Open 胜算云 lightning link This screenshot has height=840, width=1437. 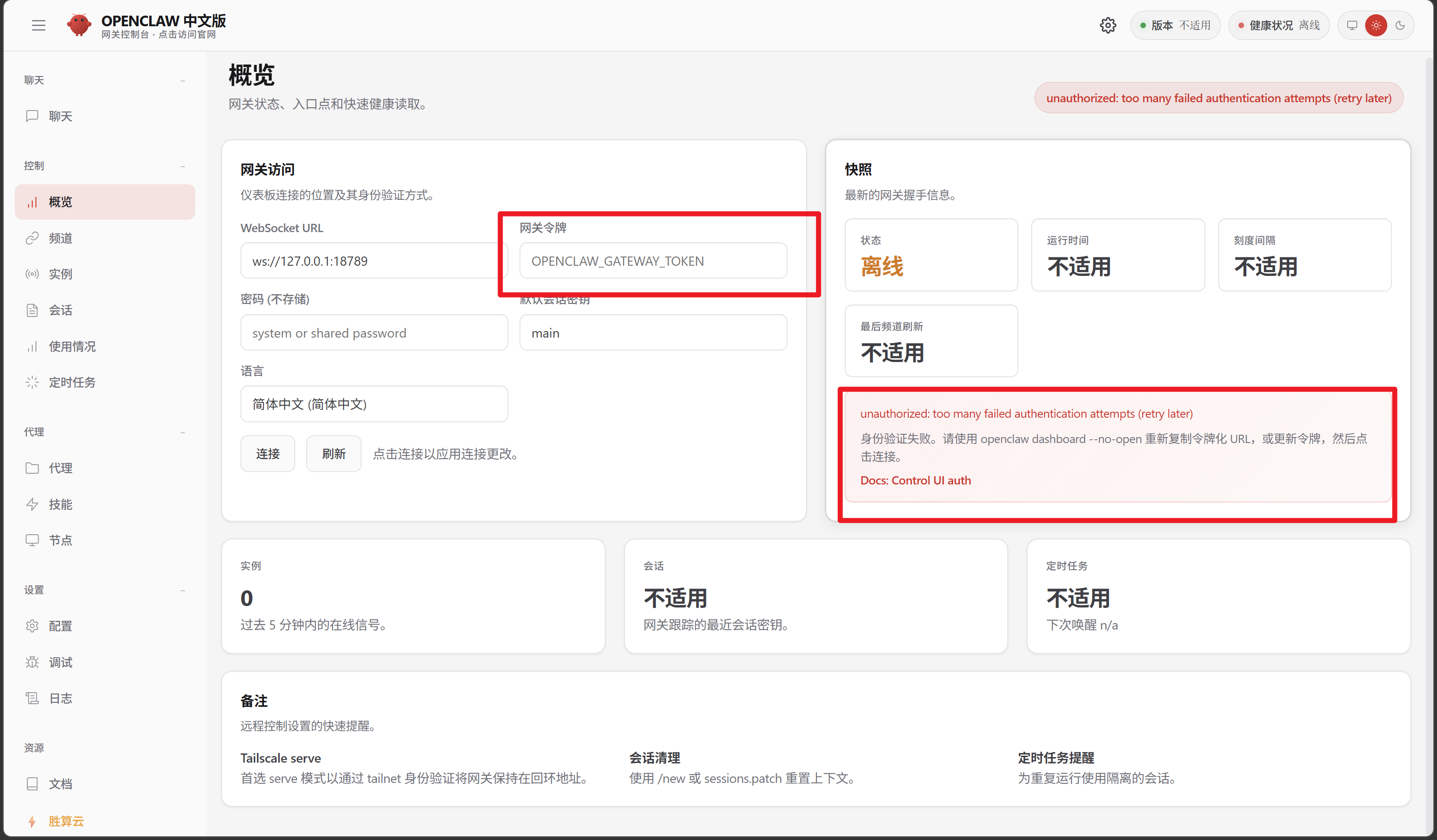click(65, 821)
